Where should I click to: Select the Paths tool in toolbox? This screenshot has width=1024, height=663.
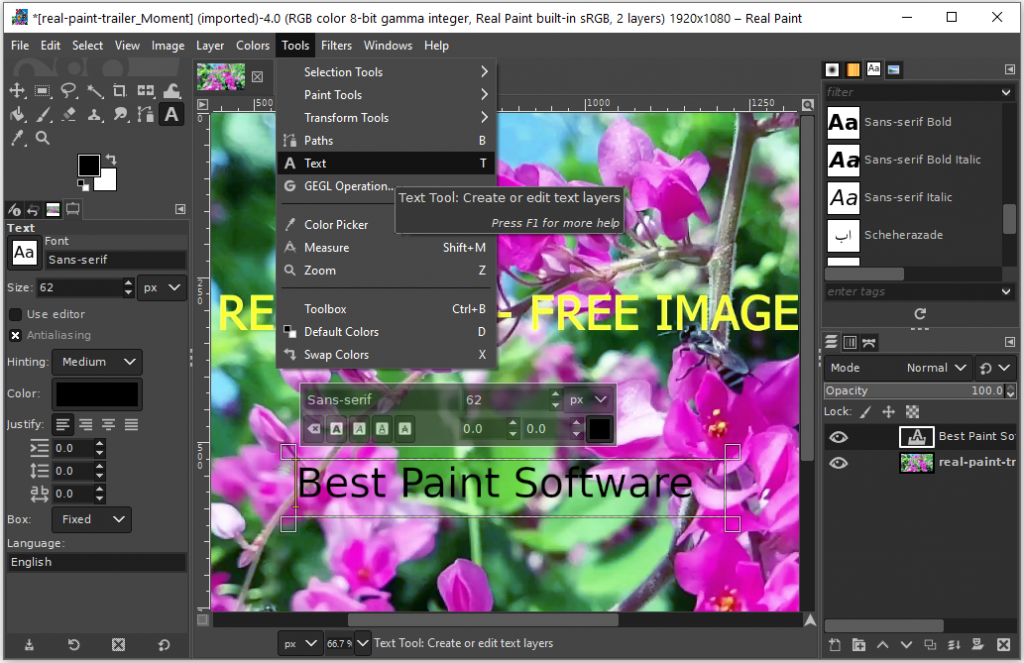[146, 114]
